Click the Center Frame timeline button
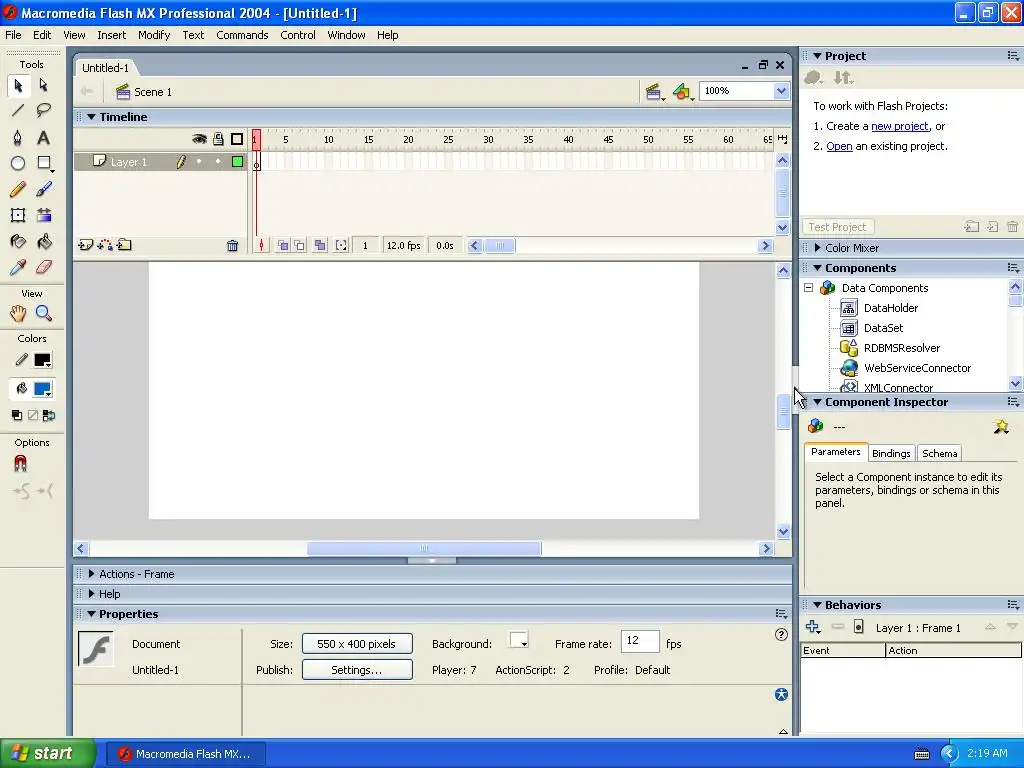This screenshot has height=768, width=1024. point(261,246)
